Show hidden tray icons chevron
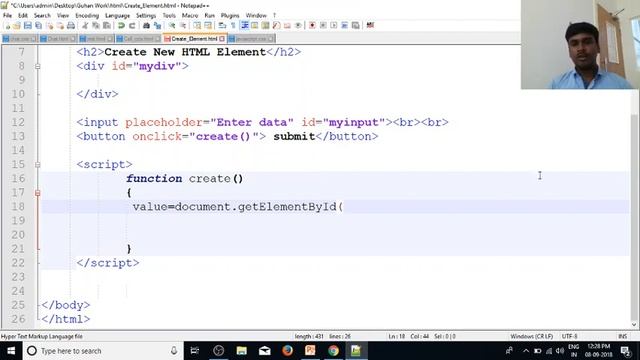The height and width of the screenshot is (360, 640). point(526,351)
